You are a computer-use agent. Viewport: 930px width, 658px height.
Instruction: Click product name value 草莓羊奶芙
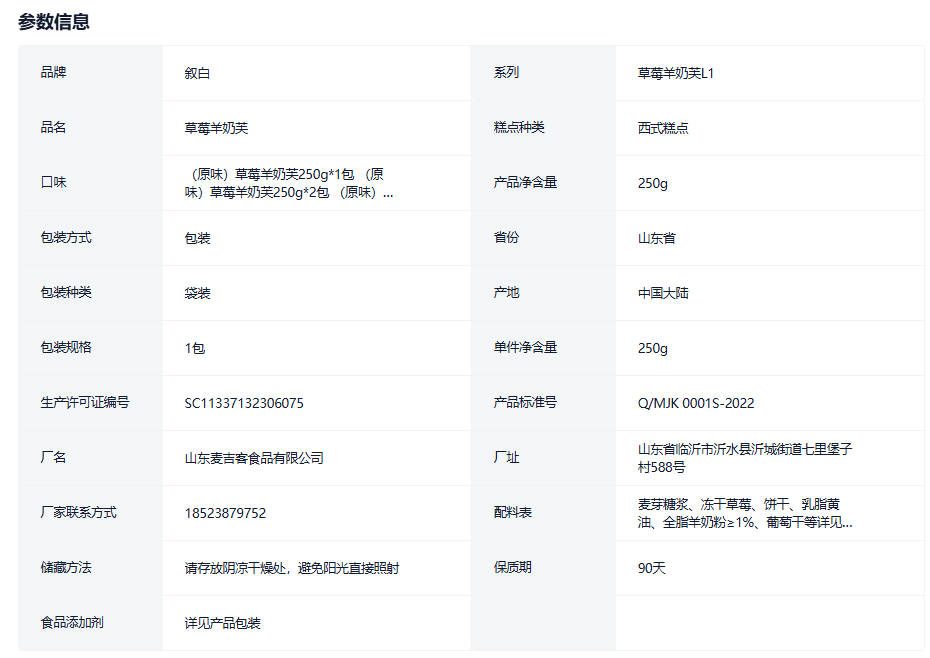point(216,128)
